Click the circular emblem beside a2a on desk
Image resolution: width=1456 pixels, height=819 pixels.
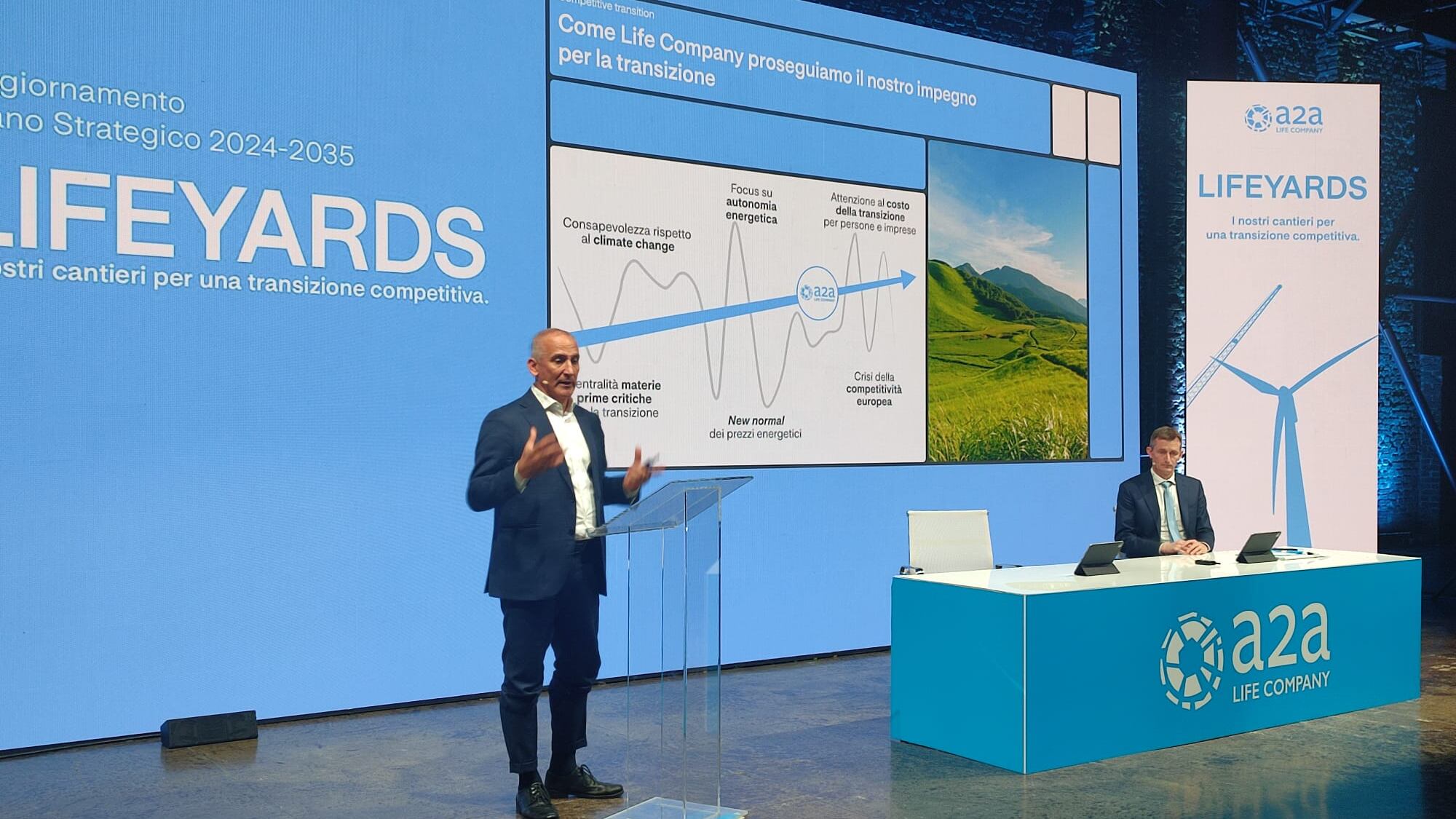coord(1192,661)
